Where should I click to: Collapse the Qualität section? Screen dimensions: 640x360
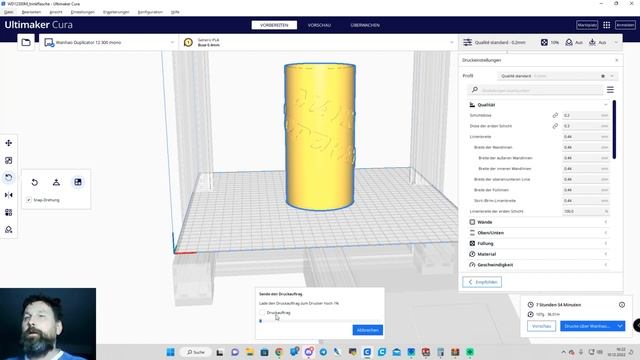pyautogui.click(x=539, y=105)
